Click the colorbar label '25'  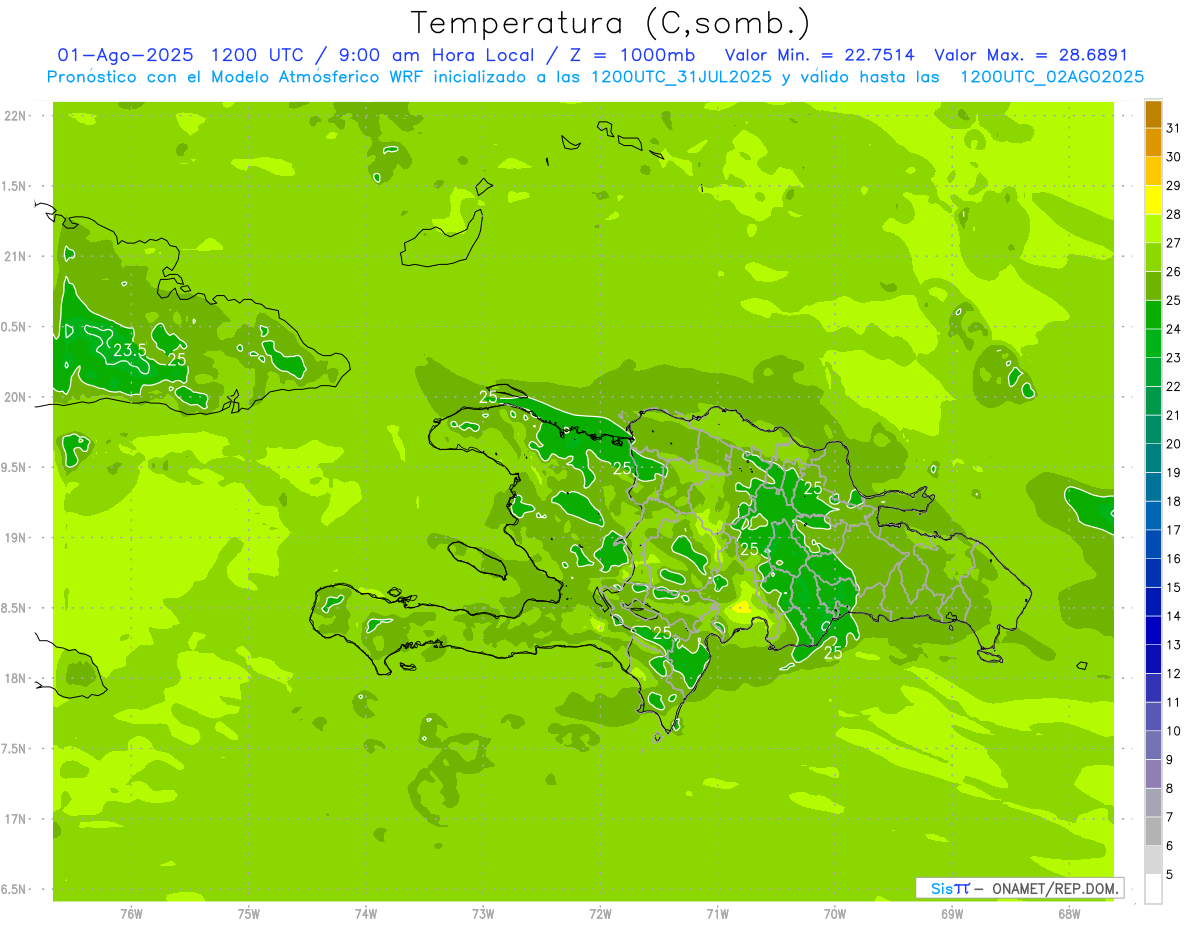pos(1173,300)
